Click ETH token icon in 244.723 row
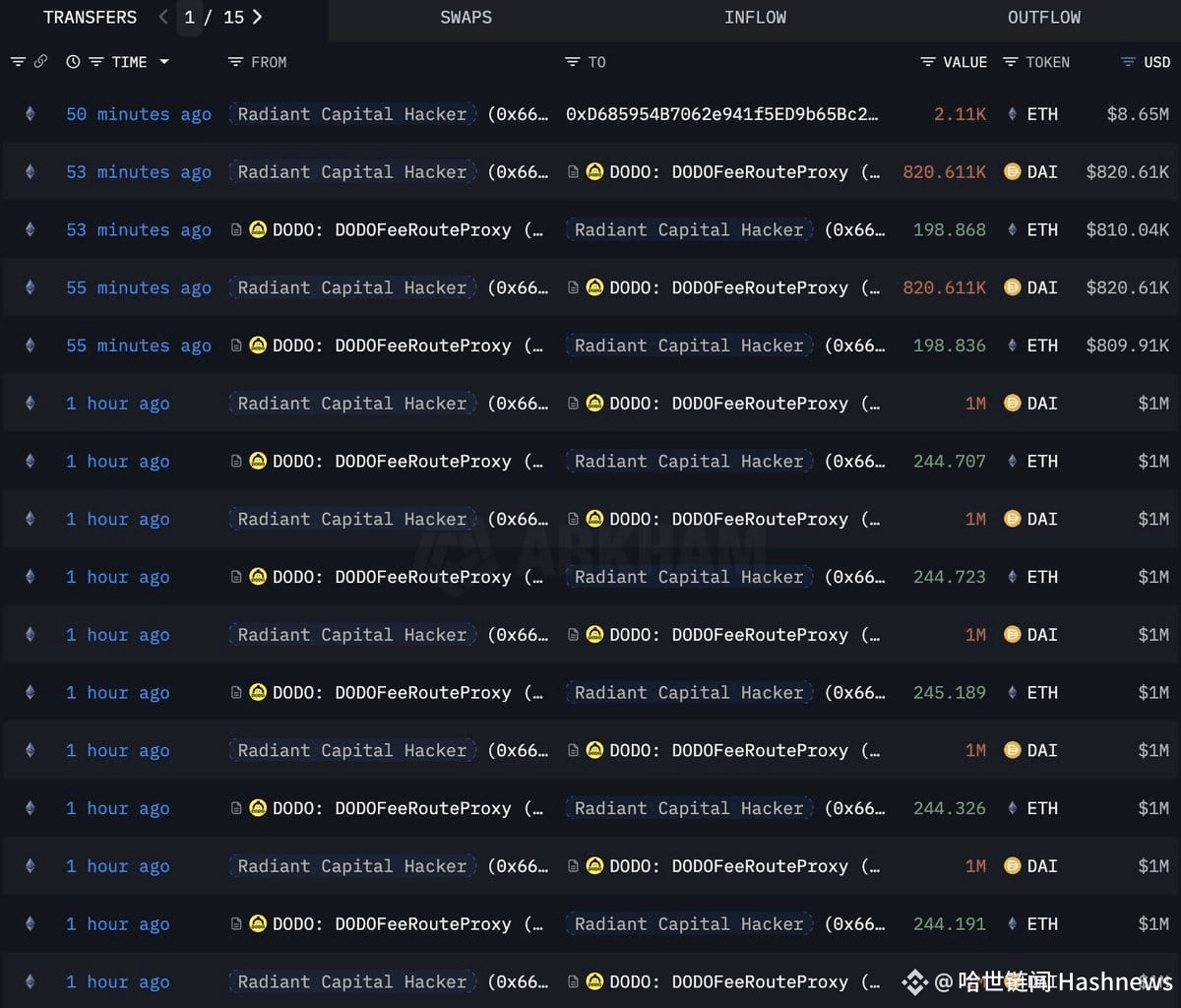The height and width of the screenshot is (1008, 1181). pos(1012,577)
